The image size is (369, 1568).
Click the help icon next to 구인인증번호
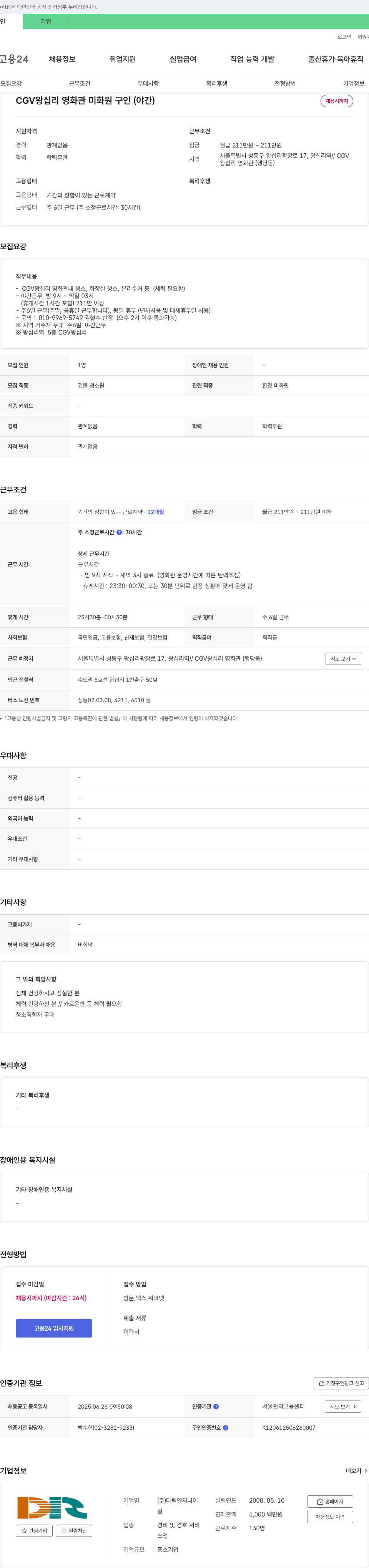coord(225,1427)
